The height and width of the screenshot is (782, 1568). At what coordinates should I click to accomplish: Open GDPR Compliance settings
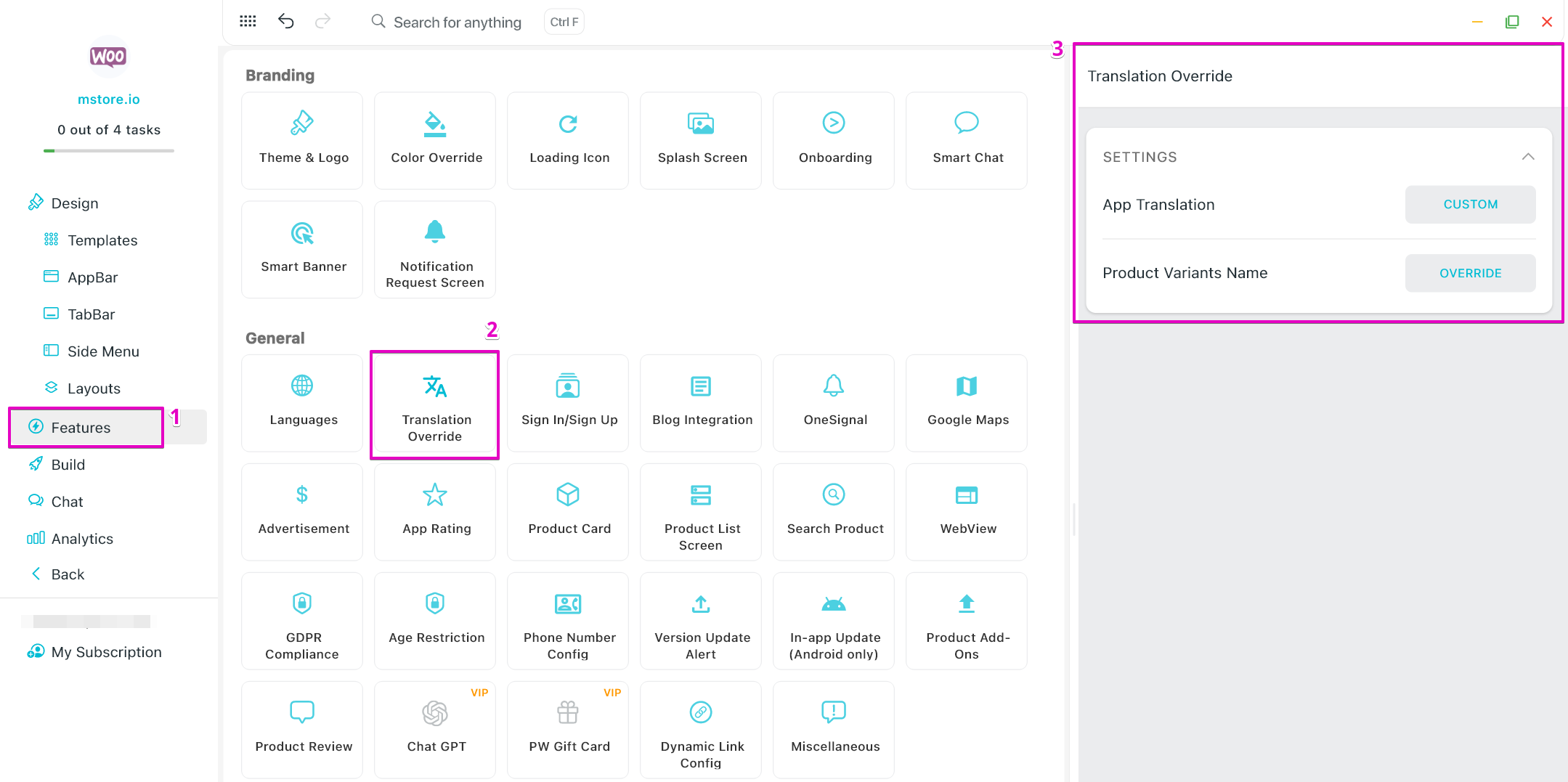[x=302, y=621]
